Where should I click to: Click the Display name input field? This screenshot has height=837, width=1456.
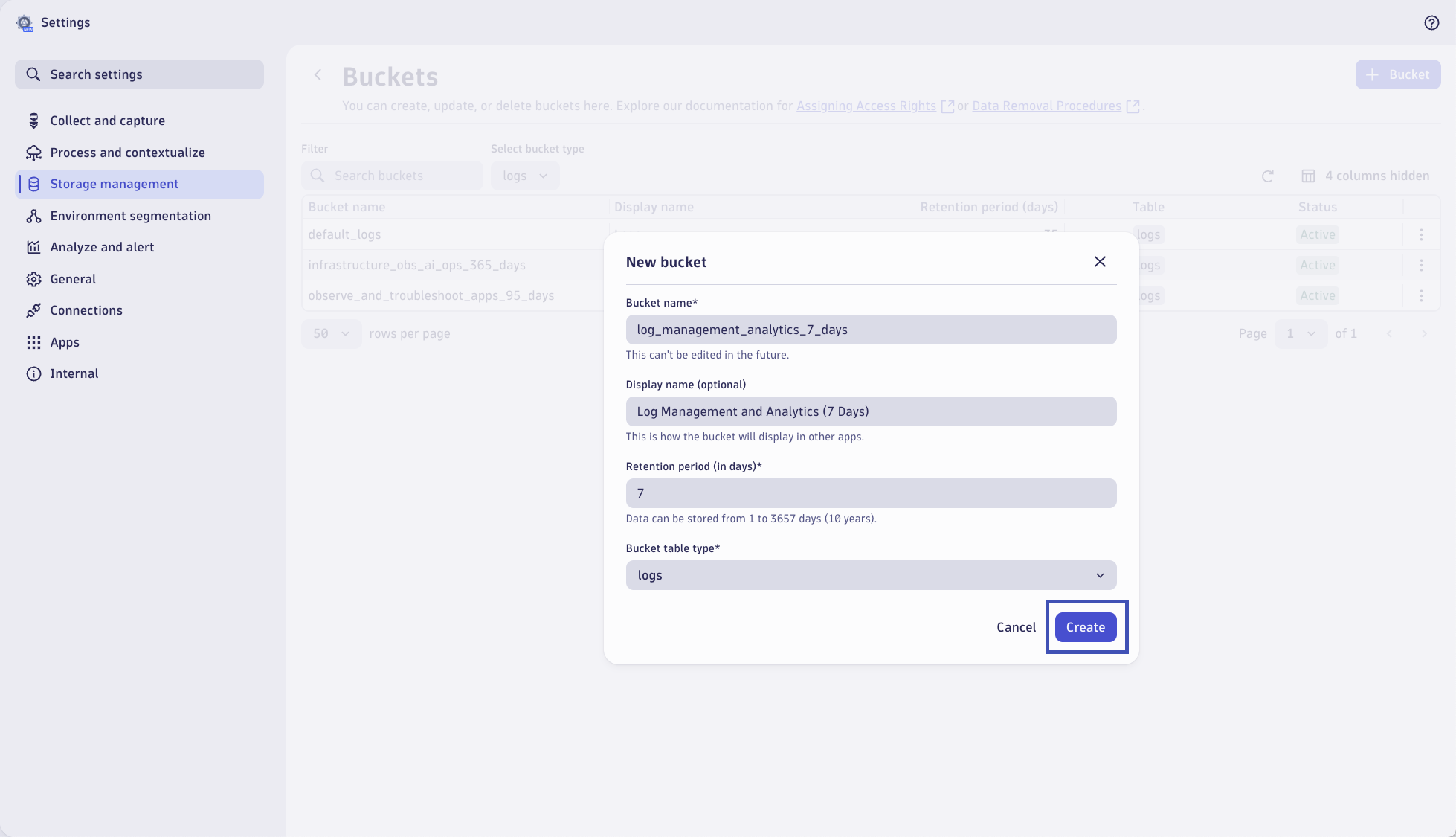pyautogui.click(x=871, y=411)
